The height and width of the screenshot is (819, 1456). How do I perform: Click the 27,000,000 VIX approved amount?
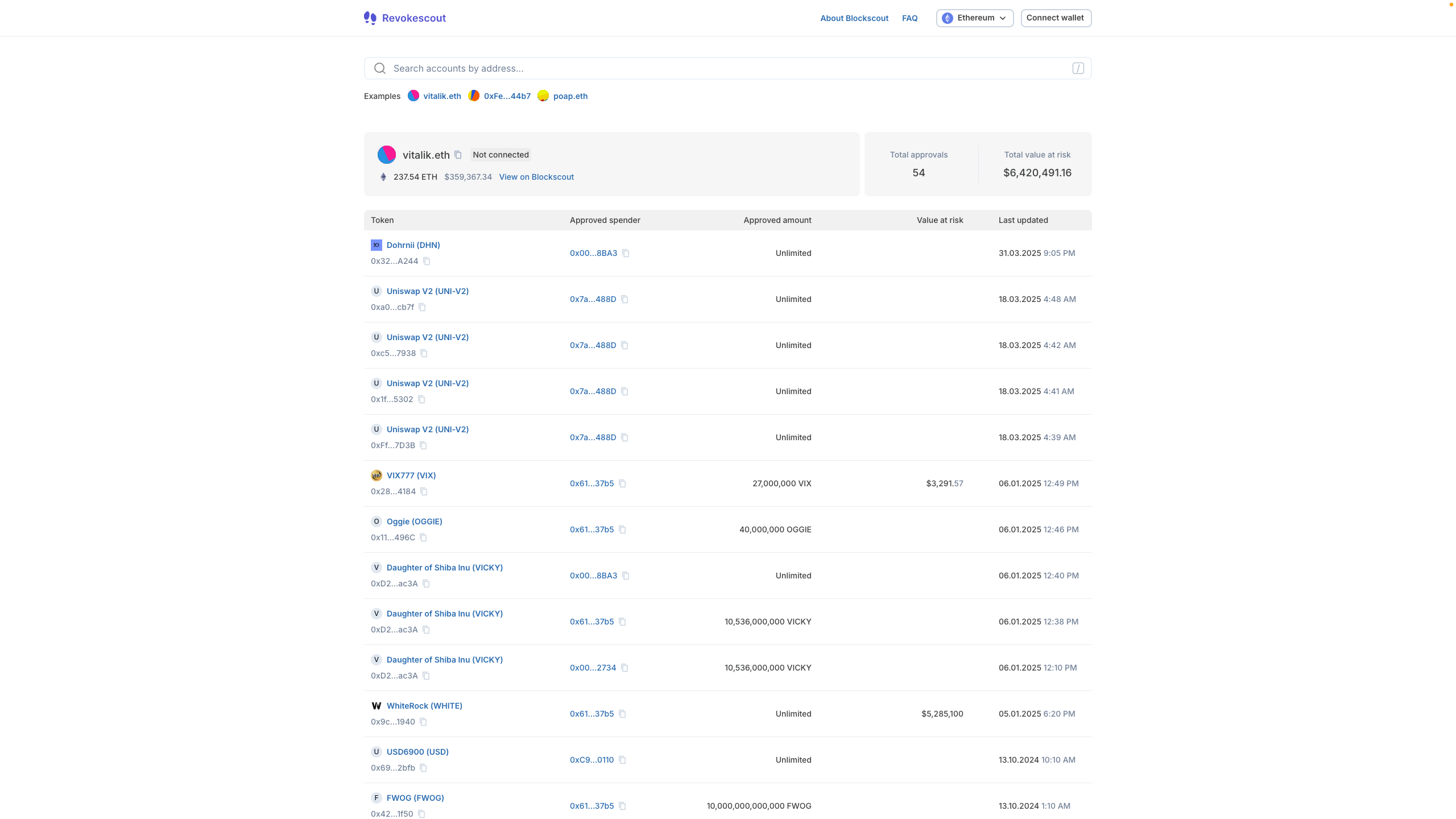781,483
